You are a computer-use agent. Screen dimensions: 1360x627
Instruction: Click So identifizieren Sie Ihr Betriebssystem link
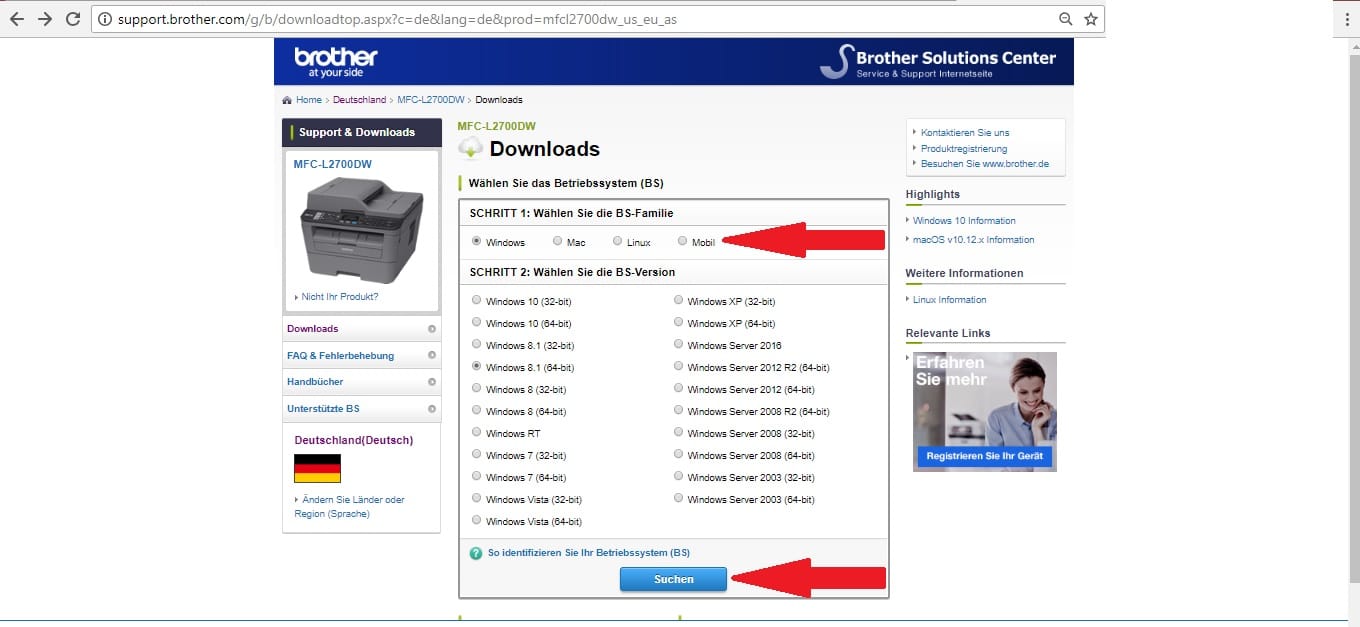(589, 553)
